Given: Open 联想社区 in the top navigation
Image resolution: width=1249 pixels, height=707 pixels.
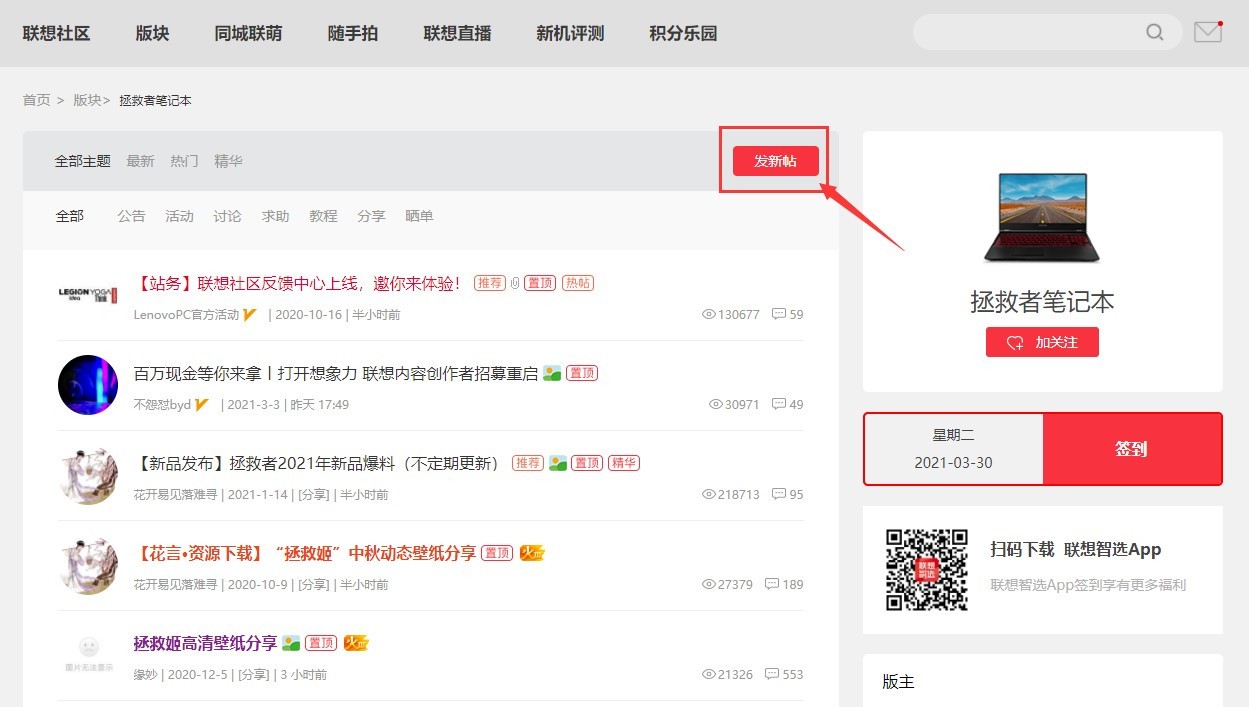Looking at the screenshot, I should tap(57, 33).
